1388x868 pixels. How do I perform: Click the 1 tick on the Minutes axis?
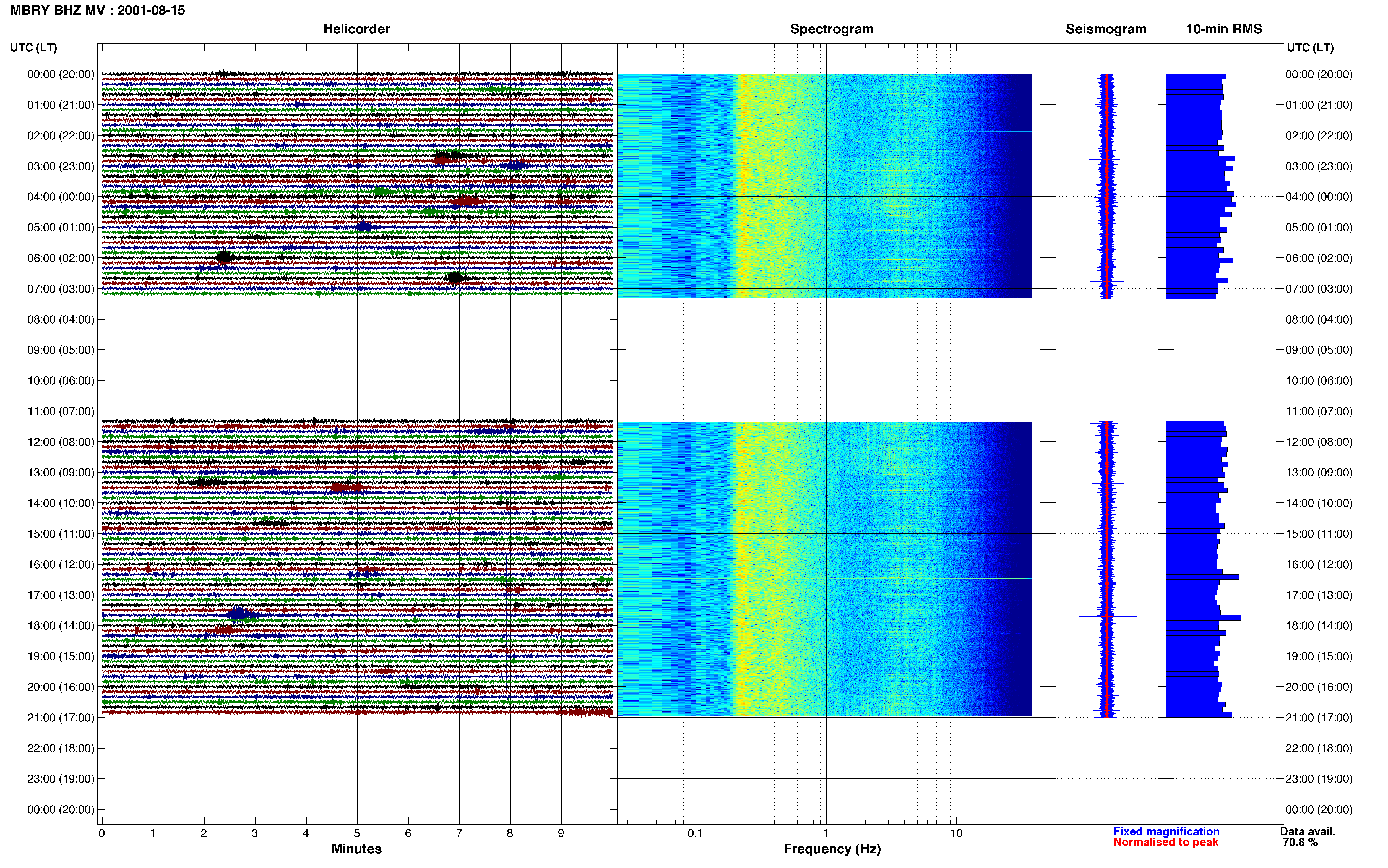click(x=153, y=833)
